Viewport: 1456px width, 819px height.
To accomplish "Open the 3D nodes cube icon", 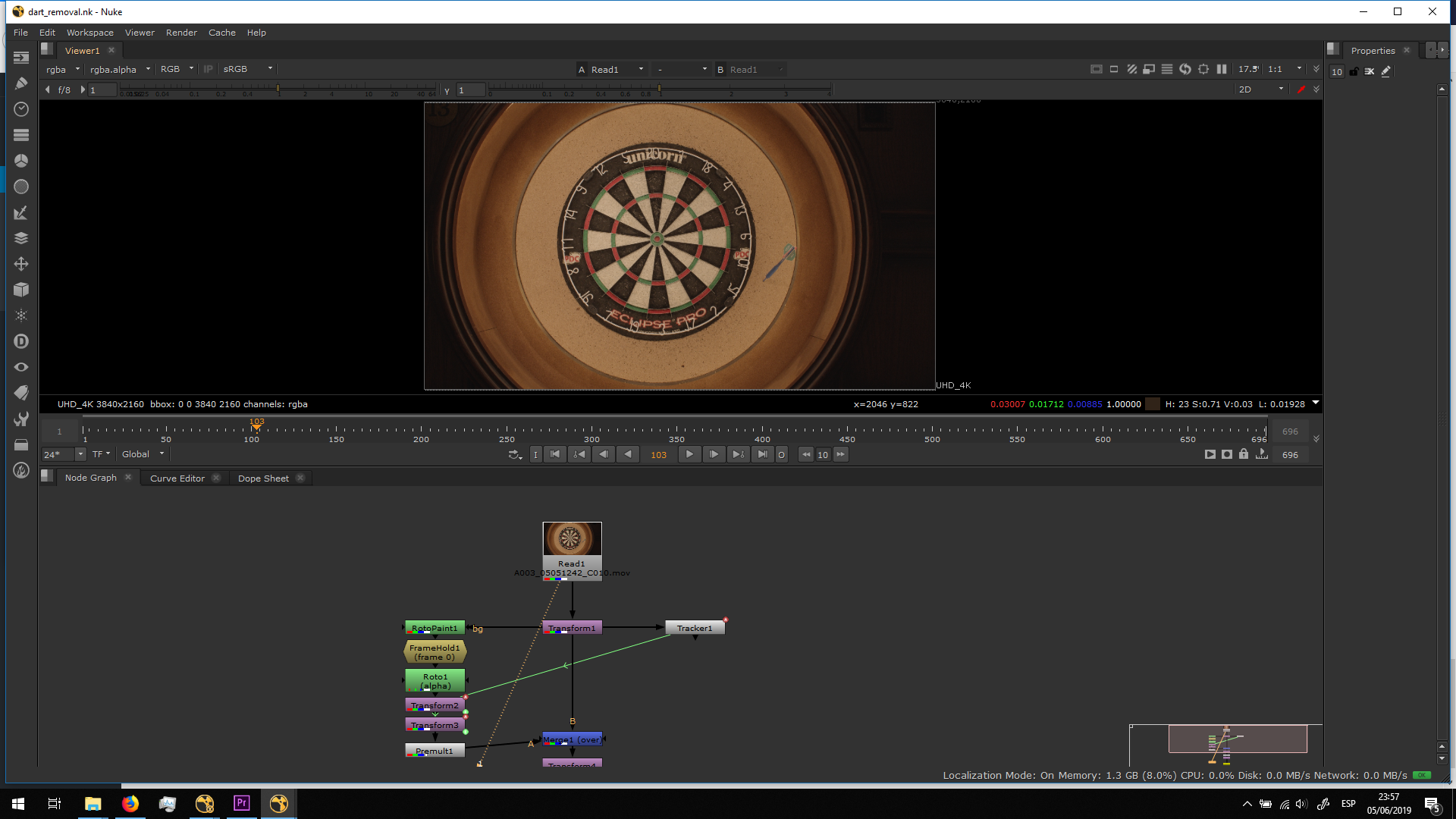I will (21, 290).
